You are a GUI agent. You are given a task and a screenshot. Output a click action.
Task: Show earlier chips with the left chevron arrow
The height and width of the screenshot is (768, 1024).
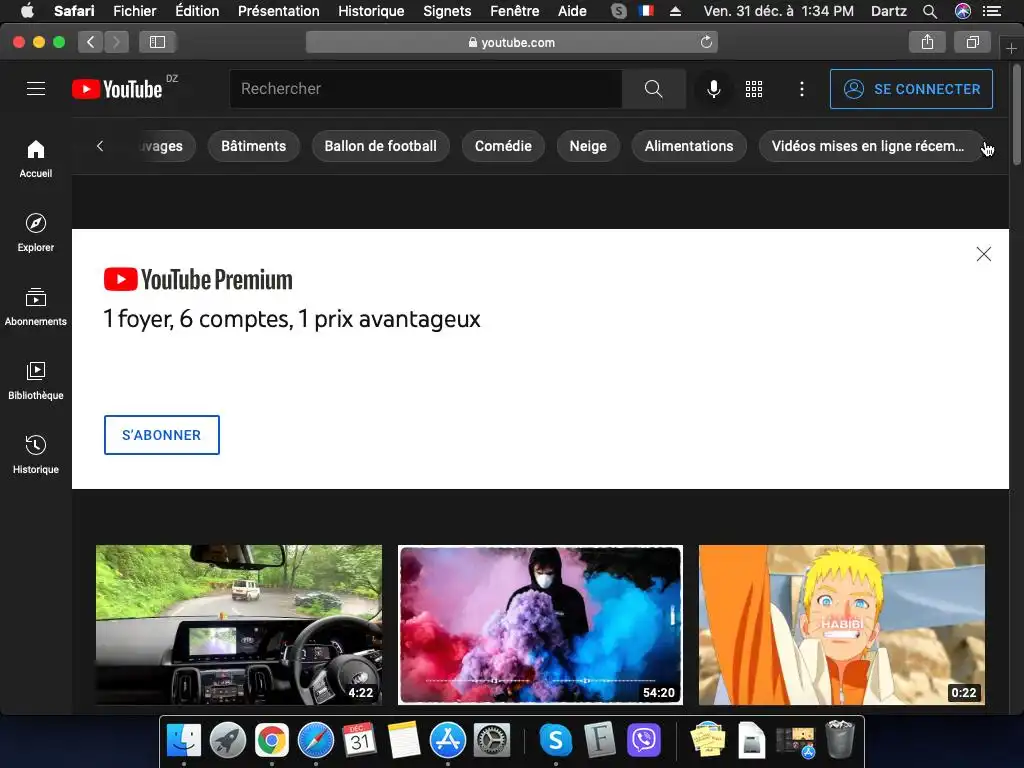tap(100, 146)
